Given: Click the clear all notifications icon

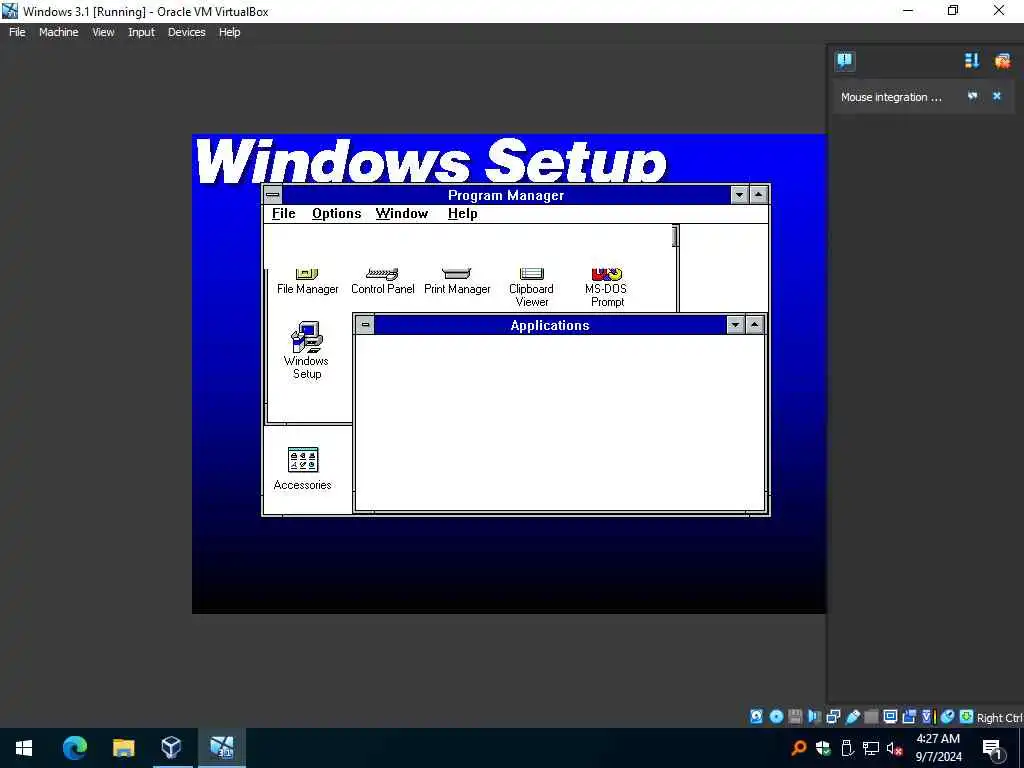Looking at the screenshot, I should click(1002, 61).
